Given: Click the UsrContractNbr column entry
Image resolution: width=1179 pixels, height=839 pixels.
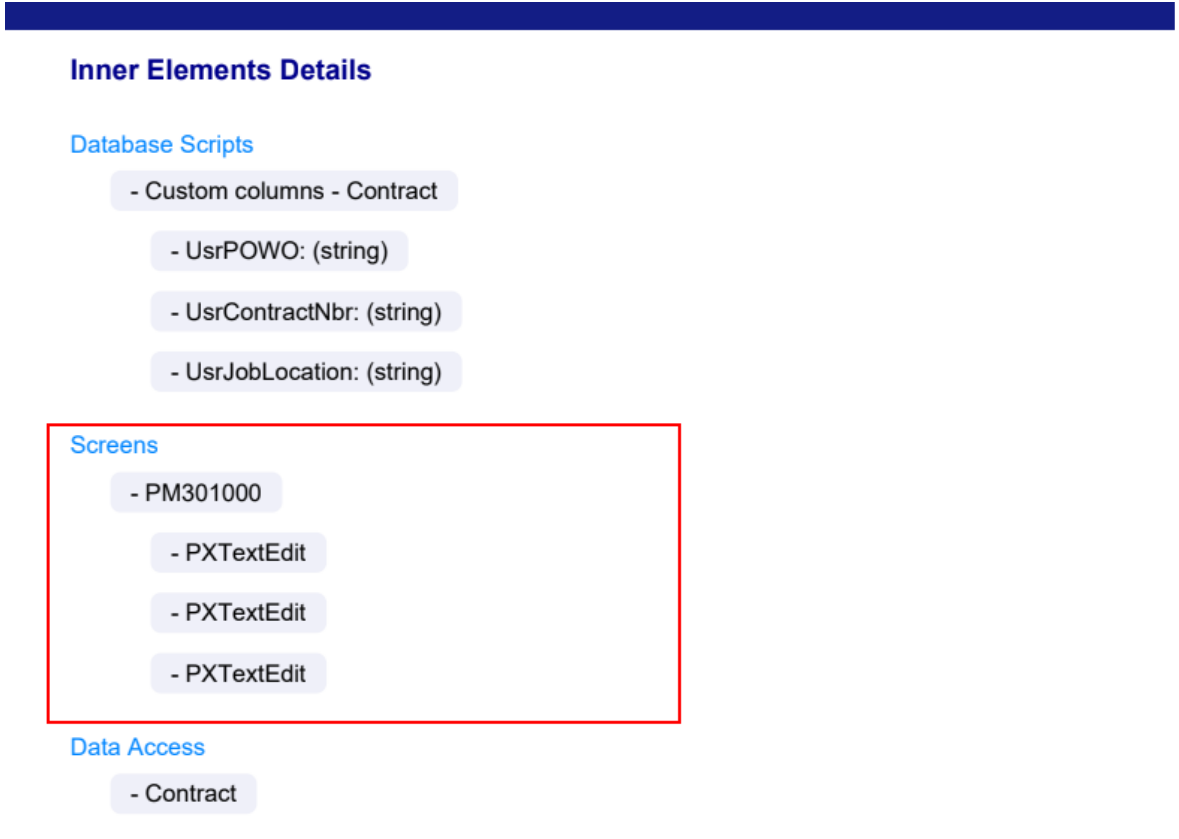Looking at the screenshot, I should coord(306,312).
